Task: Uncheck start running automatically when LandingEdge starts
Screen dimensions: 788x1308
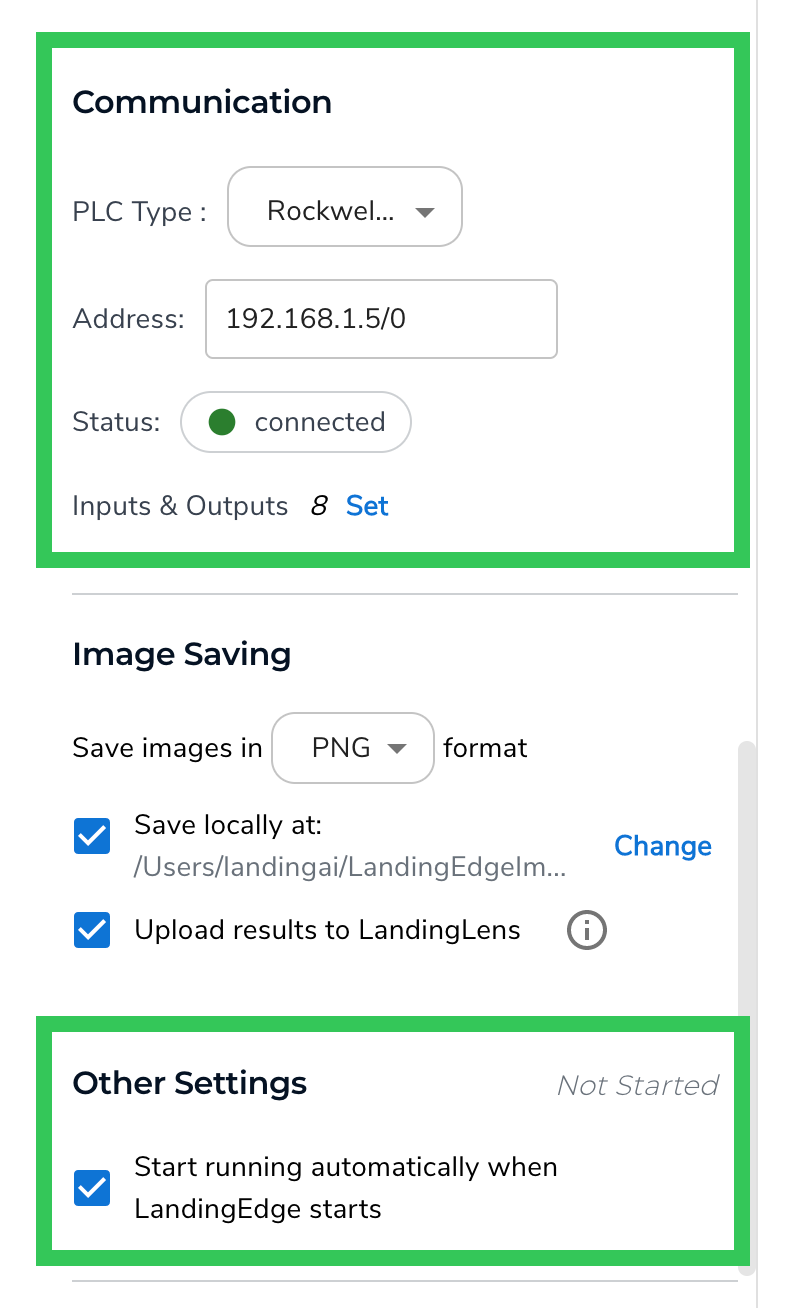Action: [91, 1187]
